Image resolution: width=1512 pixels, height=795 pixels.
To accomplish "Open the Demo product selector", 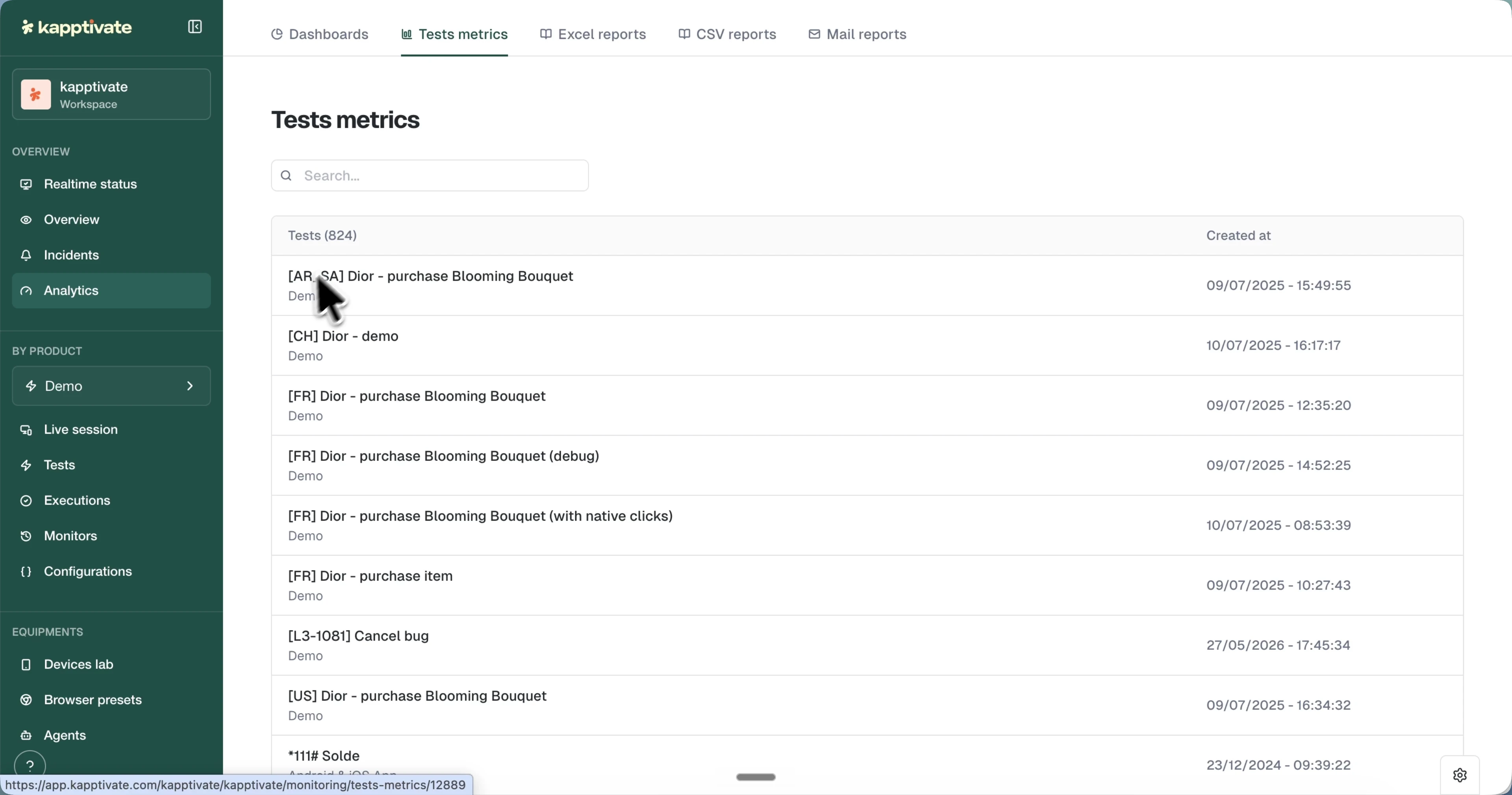I will coord(111,386).
